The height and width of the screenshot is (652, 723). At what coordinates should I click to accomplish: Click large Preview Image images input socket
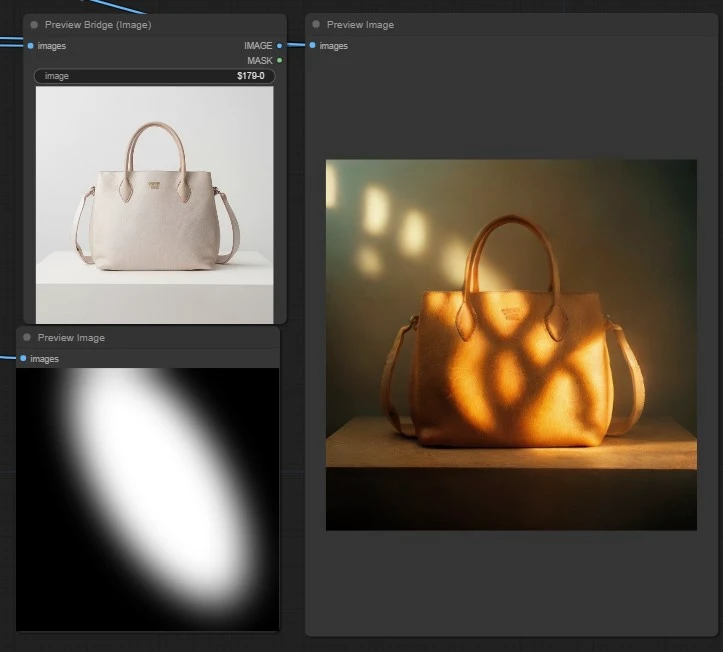(313, 45)
